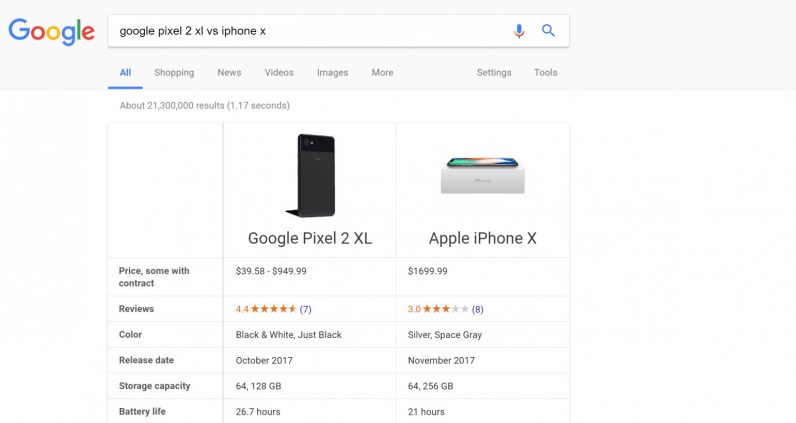Open the 8 reviews link for iPhone
This screenshot has height=423, width=796.
coord(478,310)
